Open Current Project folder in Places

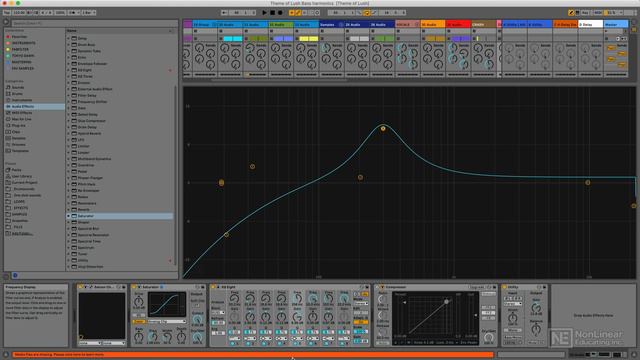[x=24, y=182]
